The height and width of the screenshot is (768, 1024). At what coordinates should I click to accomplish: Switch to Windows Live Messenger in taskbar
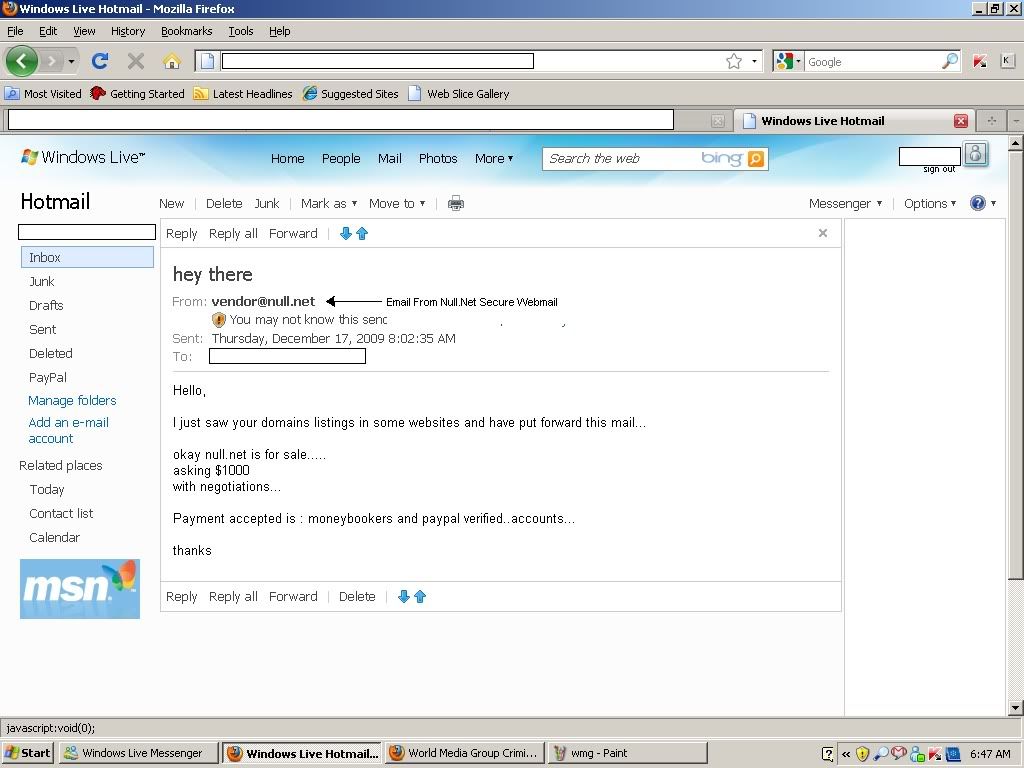(x=138, y=753)
